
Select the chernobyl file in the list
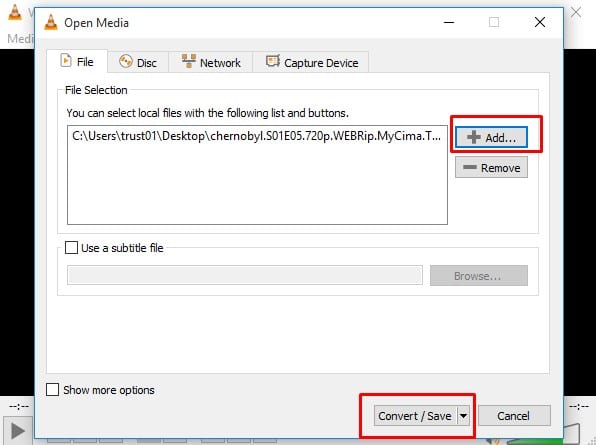pos(257,136)
